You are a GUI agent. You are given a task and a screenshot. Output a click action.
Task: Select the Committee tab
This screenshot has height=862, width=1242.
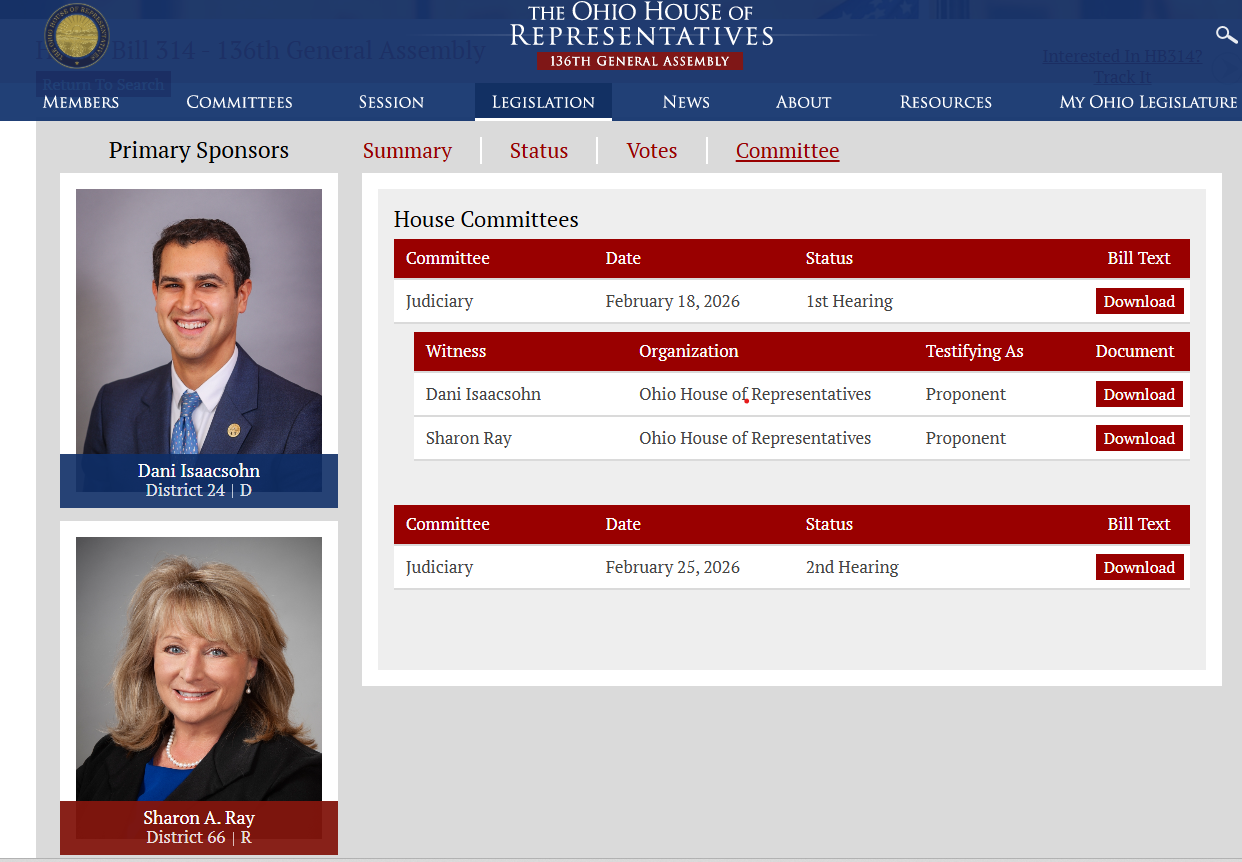(x=787, y=151)
